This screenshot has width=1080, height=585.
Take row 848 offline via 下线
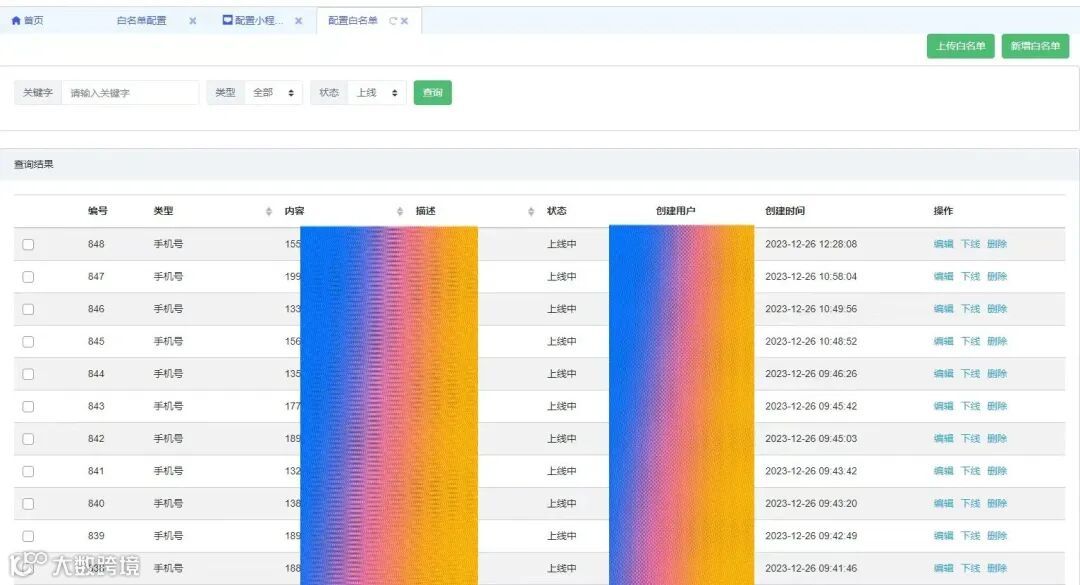coord(970,244)
